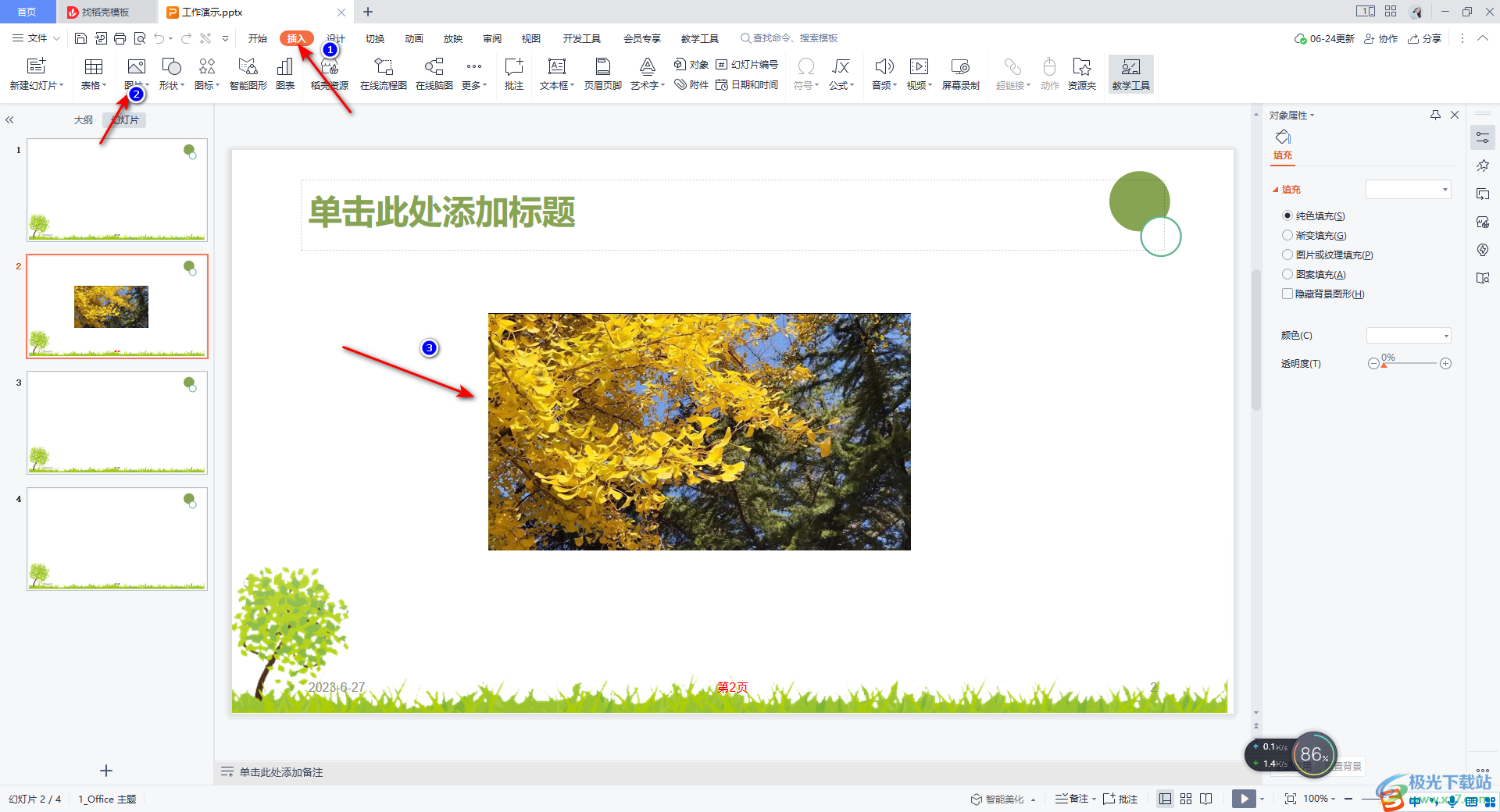
Task: Click the transparency (透明度) slider track
Action: pyautogui.click(x=1409, y=364)
